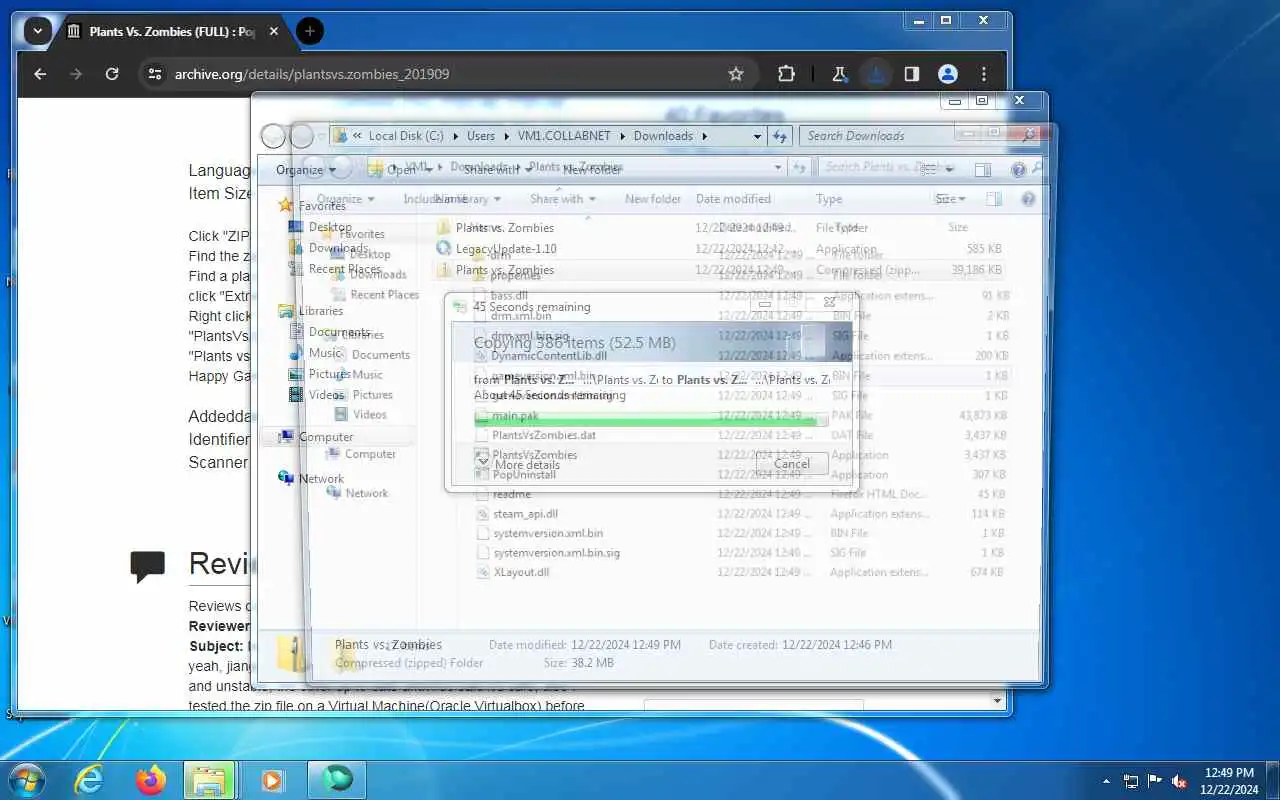Open the network tray icon

coord(1131,781)
